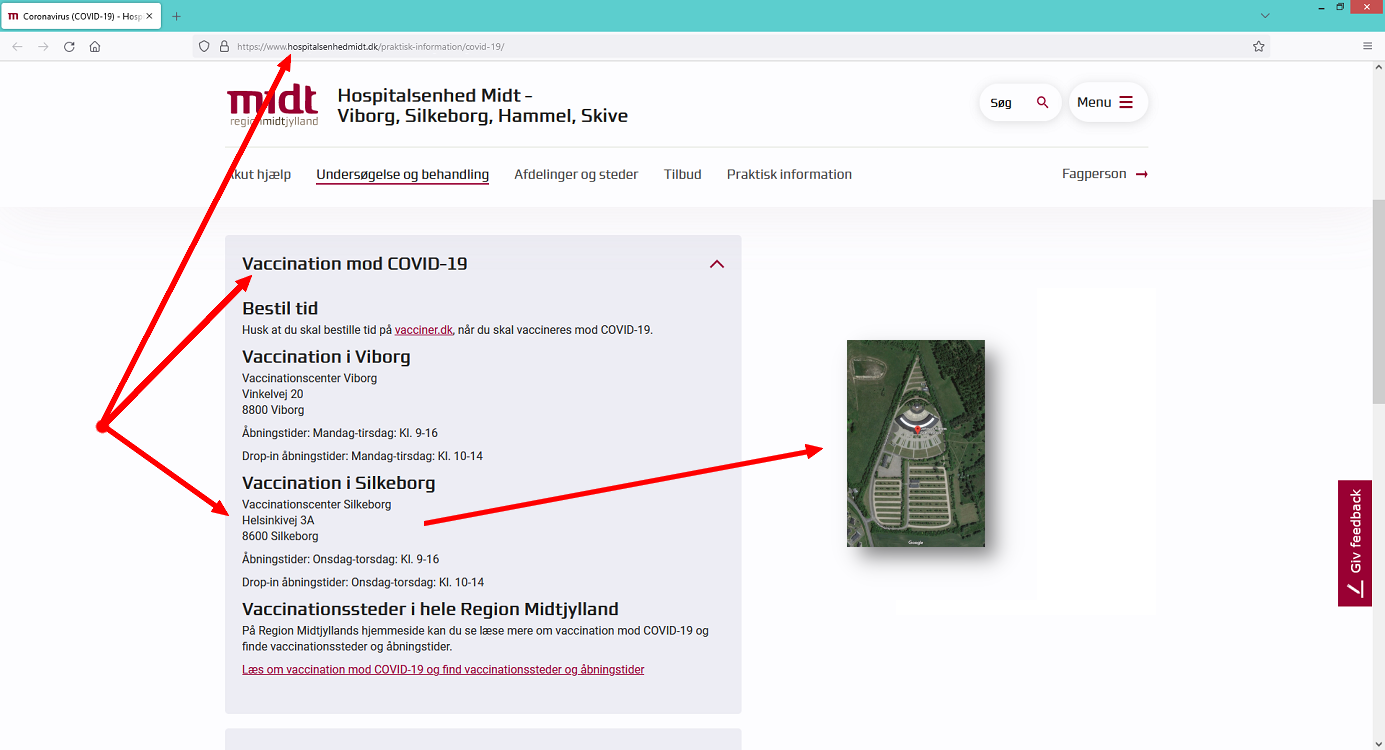Open the list all tabs dropdown

click(1265, 16)
